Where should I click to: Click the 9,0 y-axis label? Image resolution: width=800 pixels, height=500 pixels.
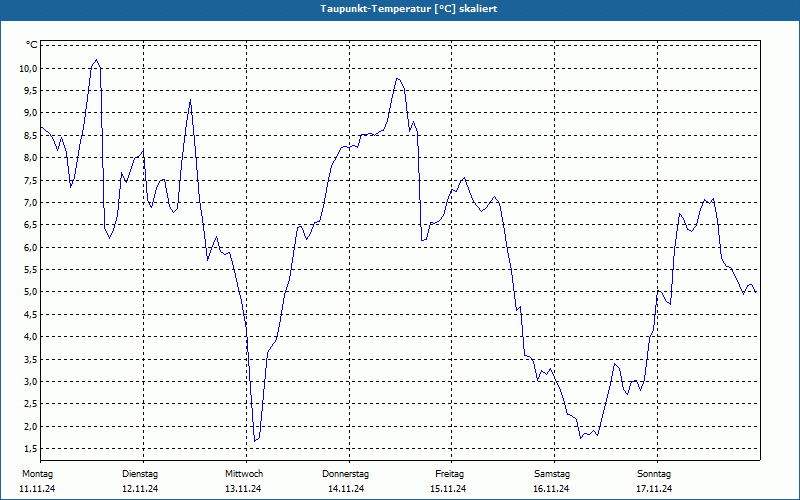click(30, 113)
